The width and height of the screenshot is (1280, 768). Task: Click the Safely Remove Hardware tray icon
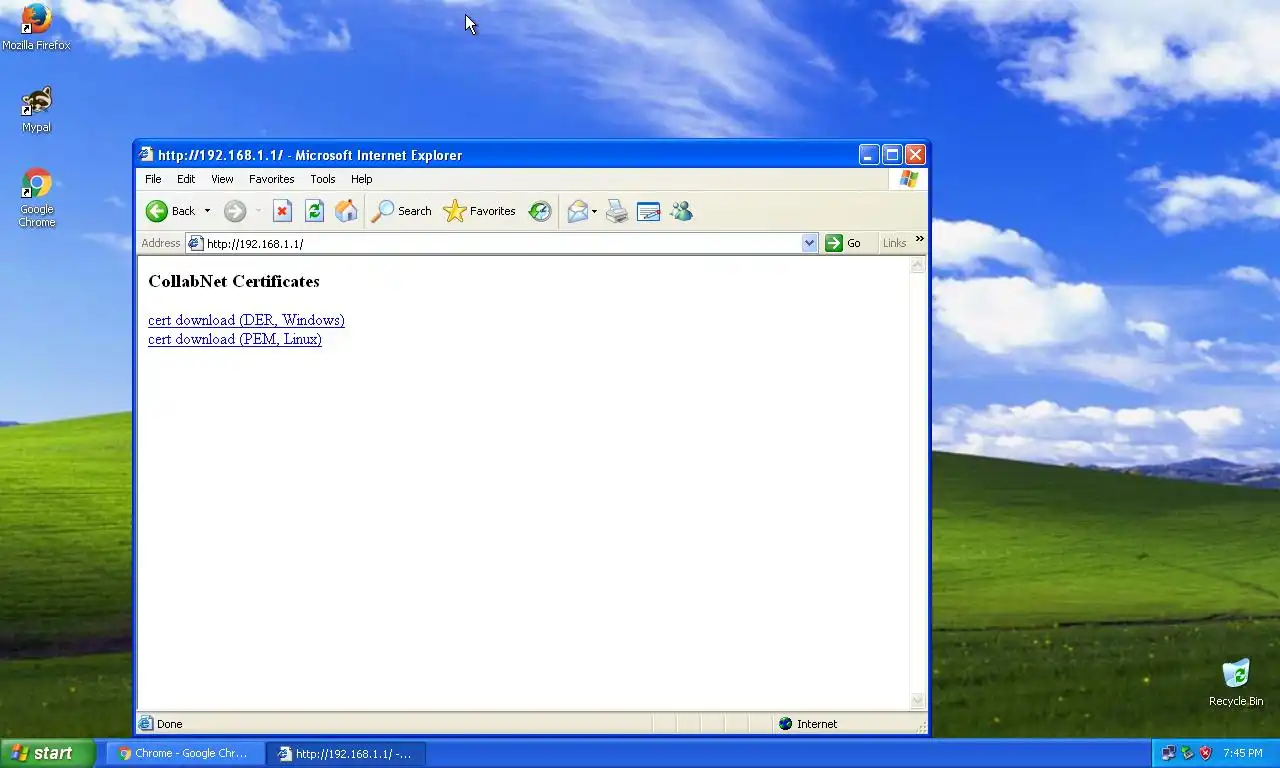click(x=1187, y=753)
